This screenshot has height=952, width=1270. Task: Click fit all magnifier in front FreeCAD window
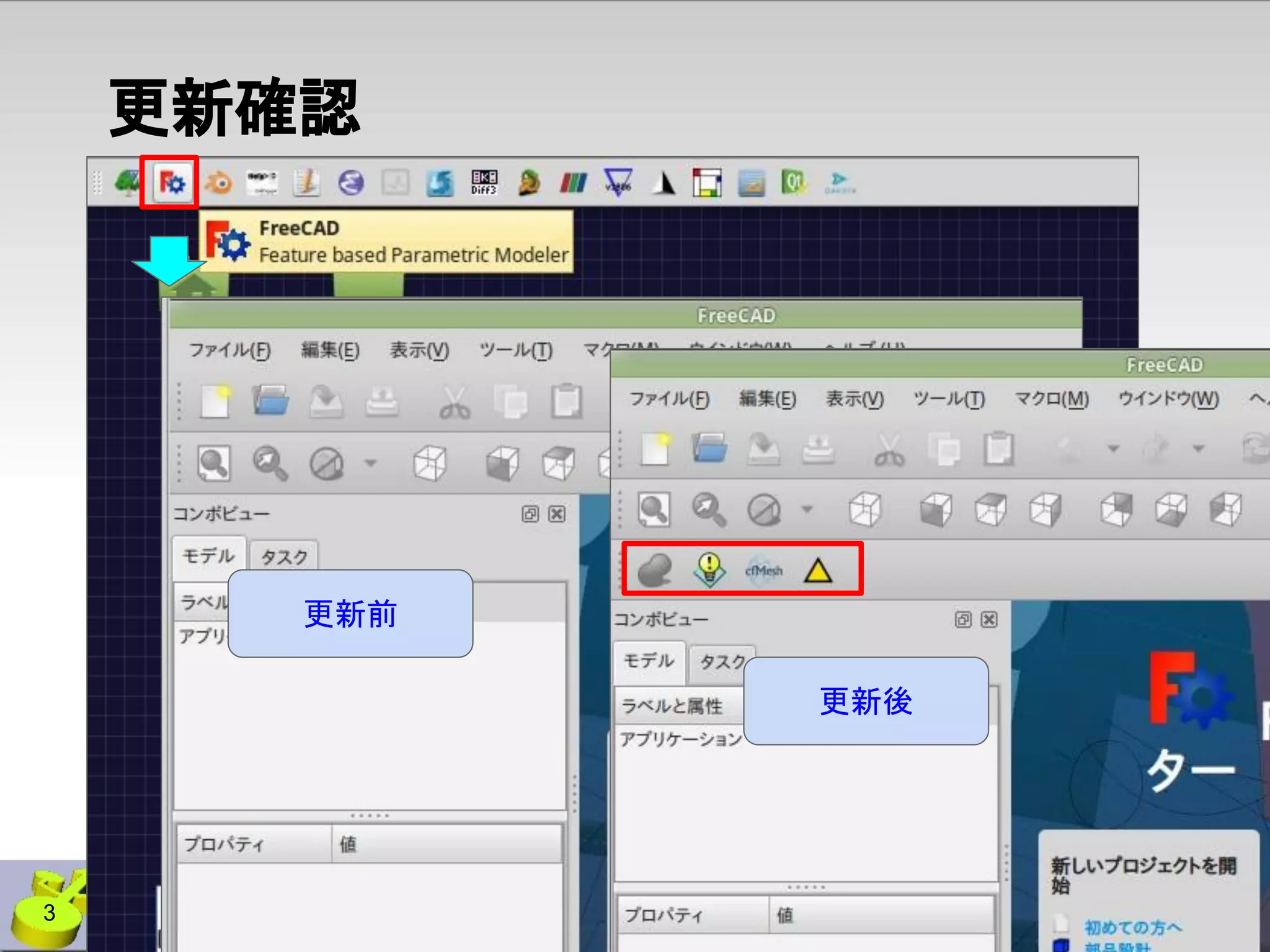pyautogui.click(x=654, y=510)
